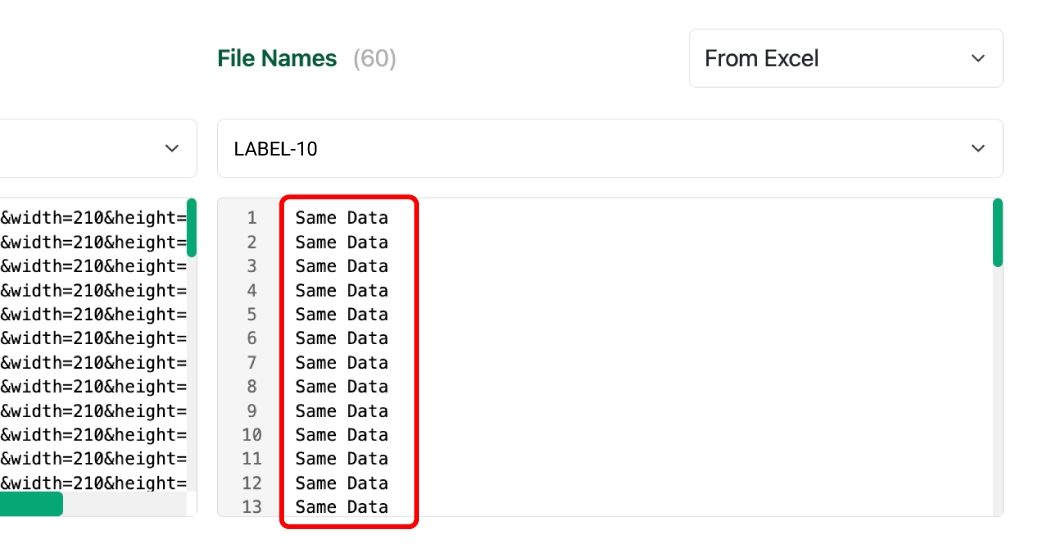The height and width of the screenshot is (553, 1054).
Task: Click the chevron in the From Excel selector
Action: click(x=978, y=58)
